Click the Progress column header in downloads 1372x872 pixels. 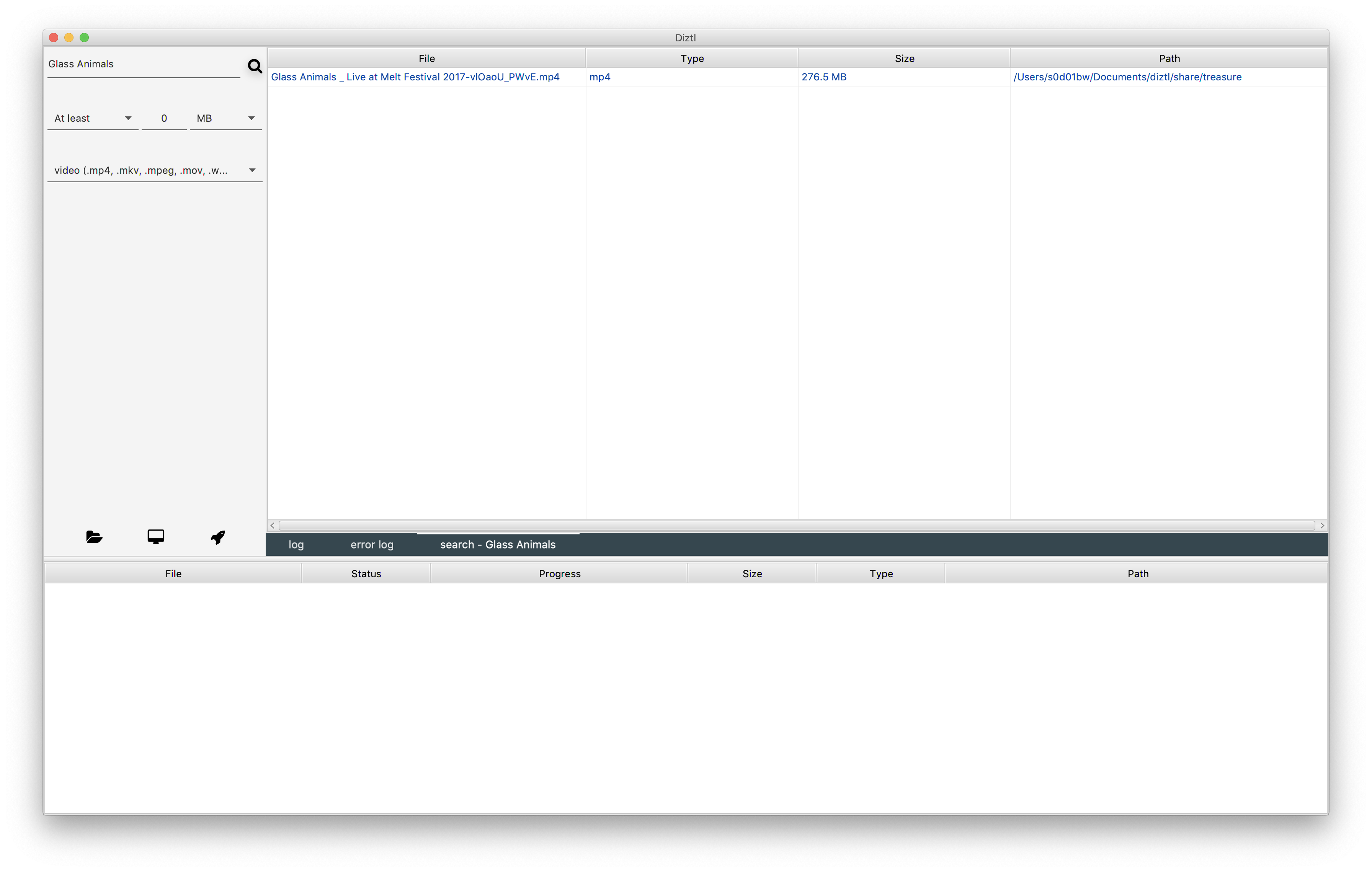pos(559,573)
